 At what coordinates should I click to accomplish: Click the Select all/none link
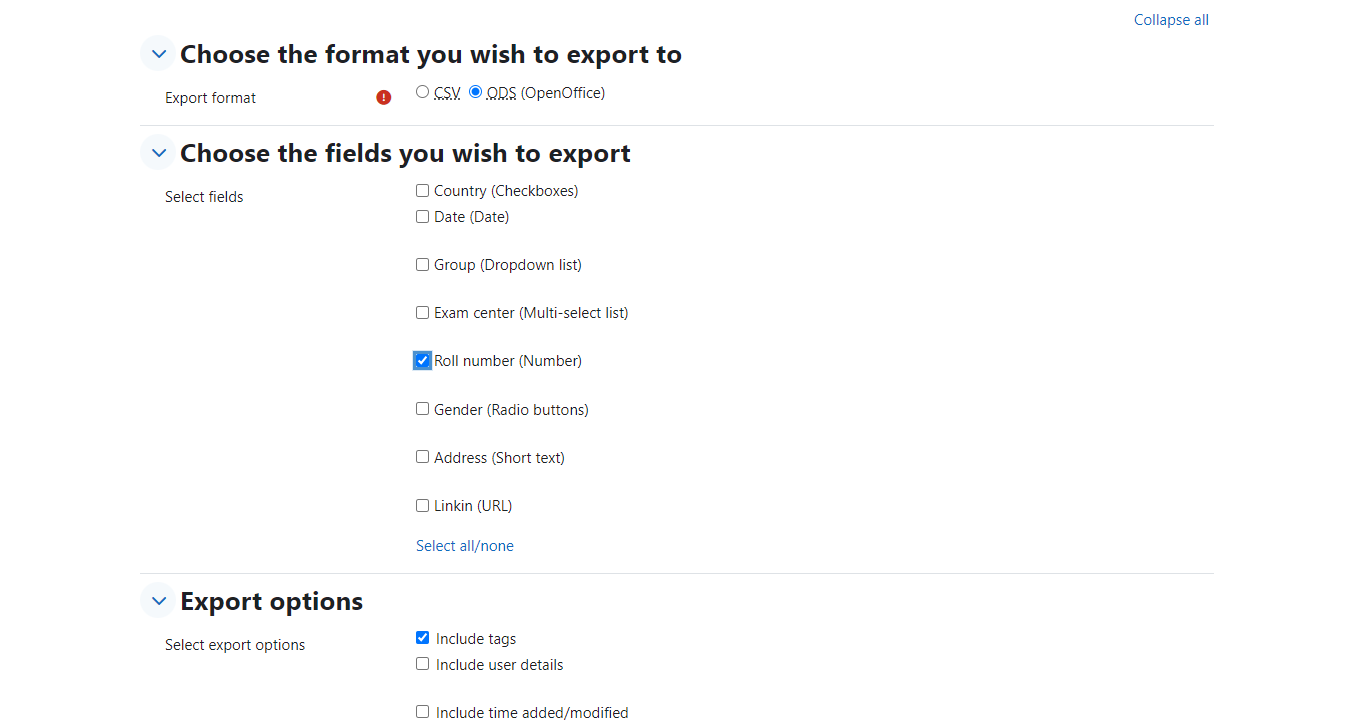coord(465,546)
